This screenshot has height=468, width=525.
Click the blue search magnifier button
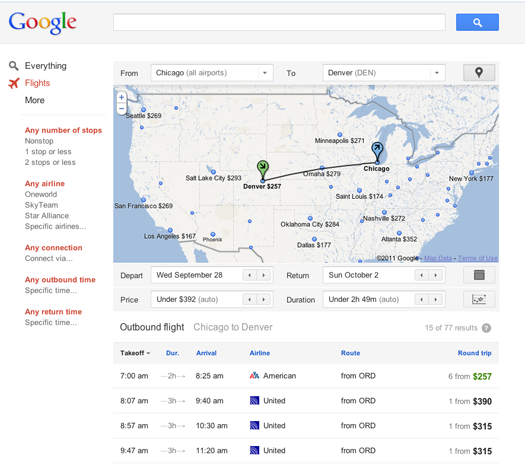(x=477, y=22)
